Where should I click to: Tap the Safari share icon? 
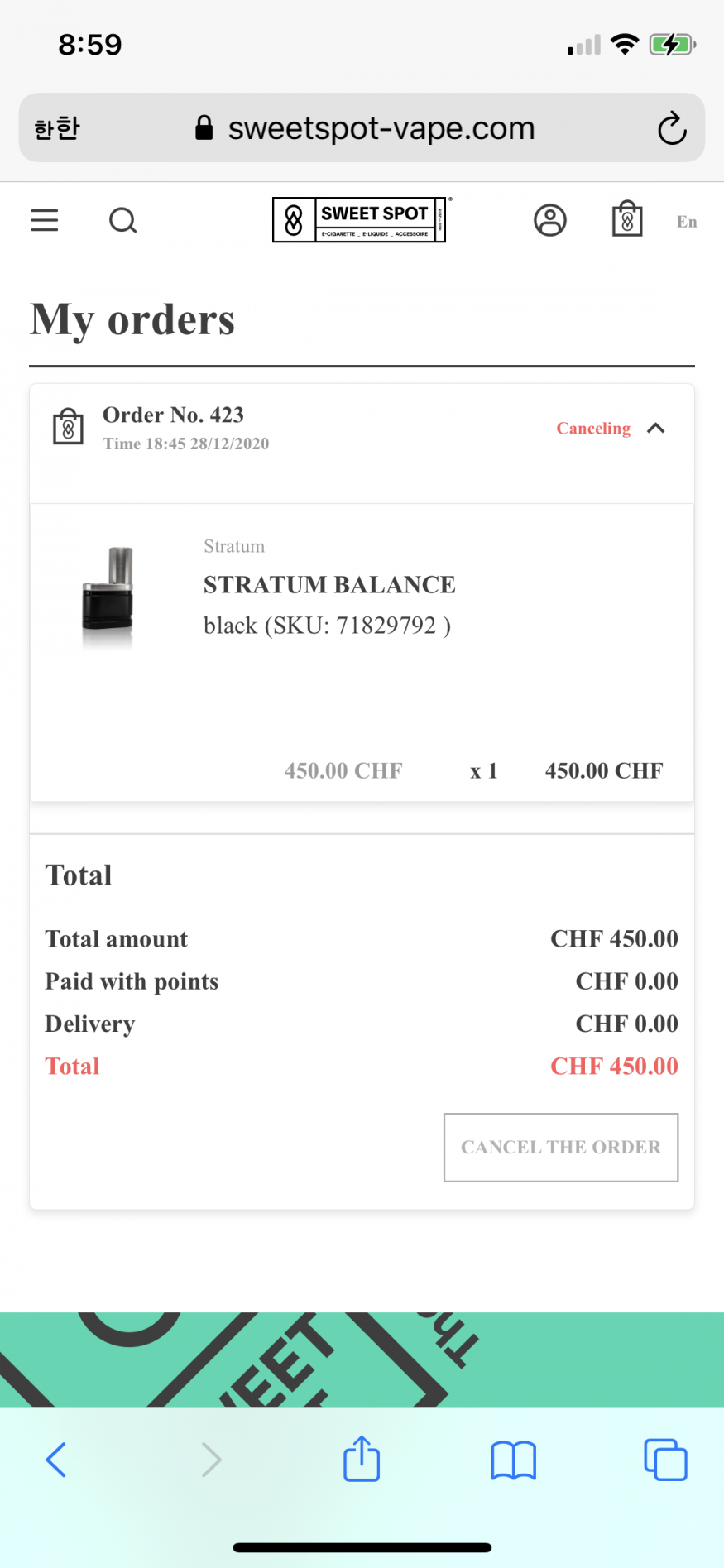(362, 1459)
